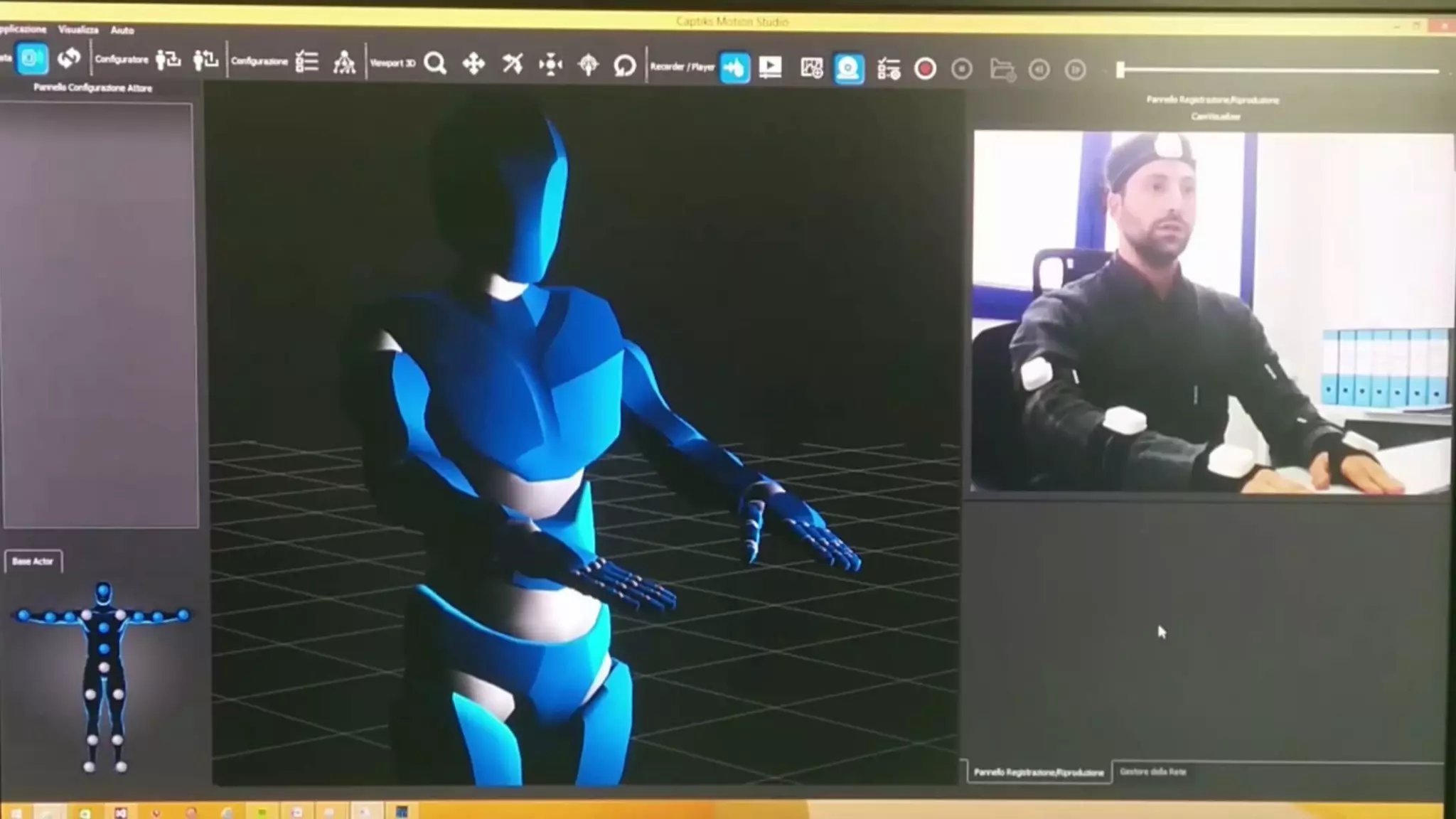The height and width of the screenshot is (819, 1456).
Task: Open the recording settings checklist icon
Action: point(888,69)
